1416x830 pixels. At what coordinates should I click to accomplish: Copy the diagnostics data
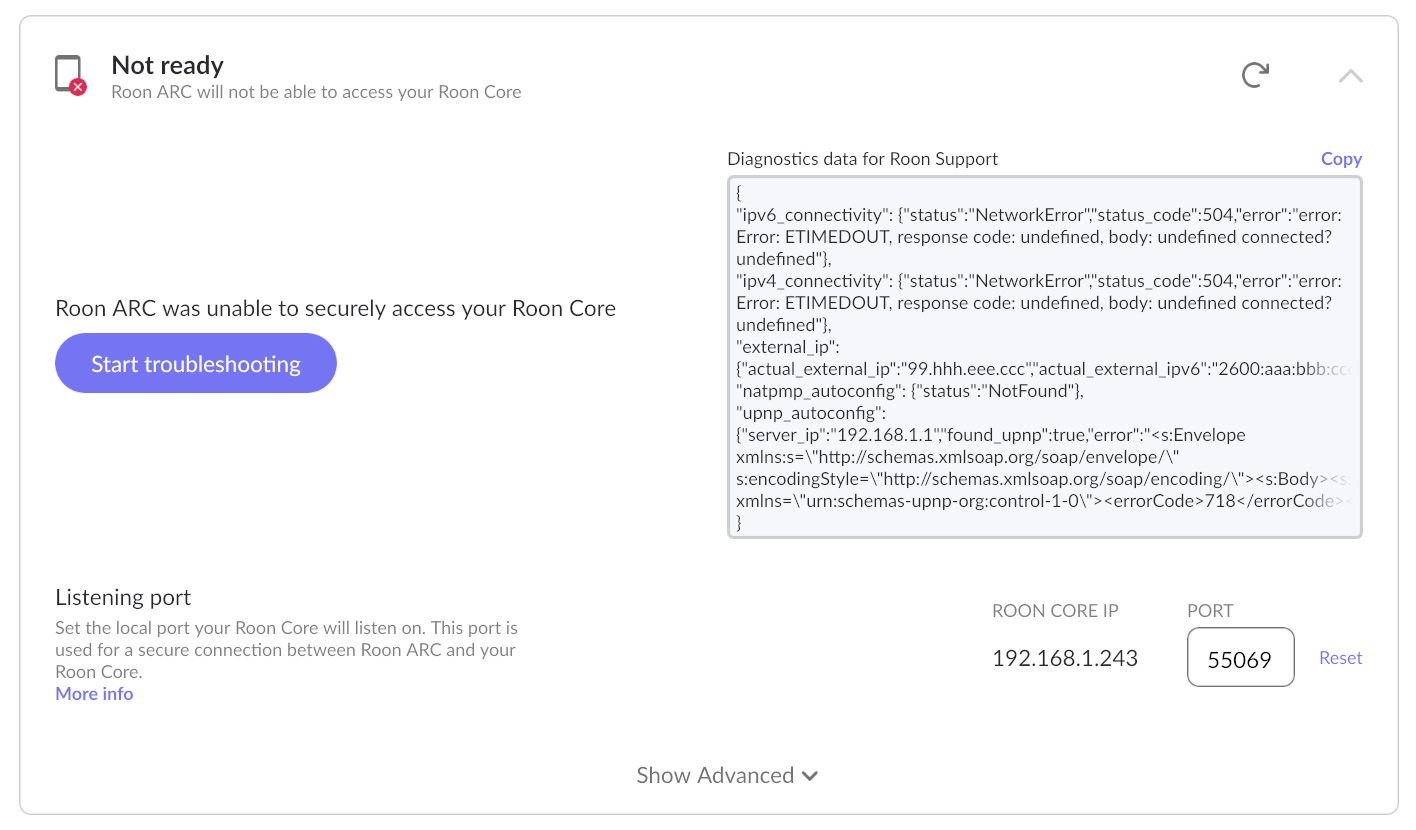[x=1341, y=159]
